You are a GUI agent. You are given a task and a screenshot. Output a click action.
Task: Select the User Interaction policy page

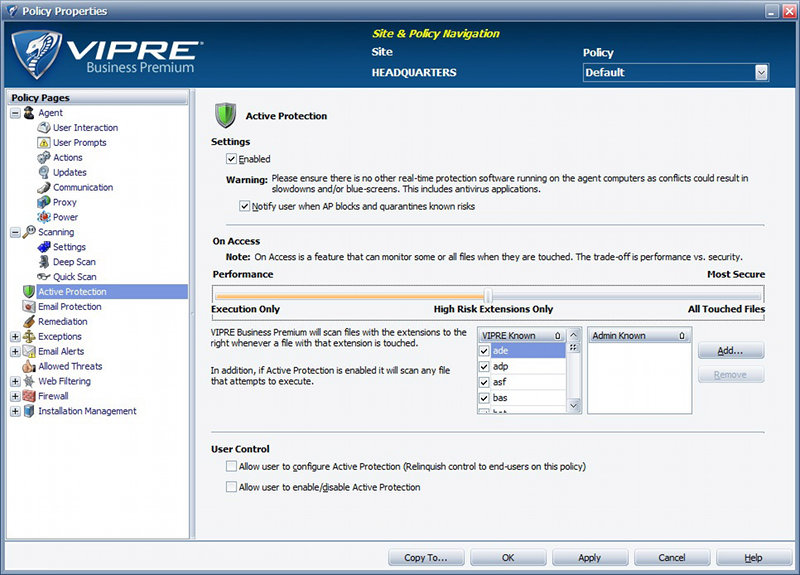tap(85, 128)
